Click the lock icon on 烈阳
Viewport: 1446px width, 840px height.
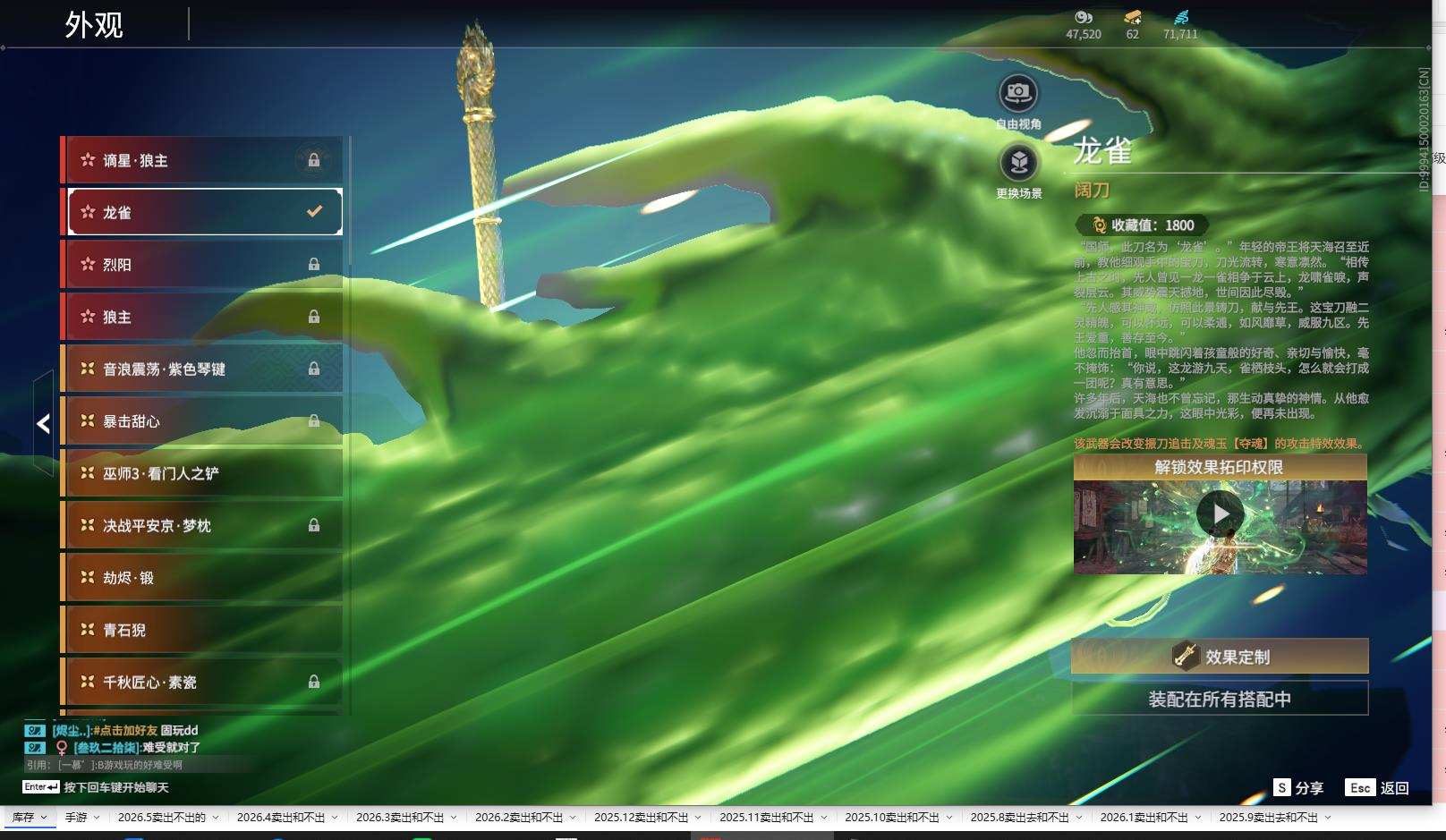tap(314, 265)
